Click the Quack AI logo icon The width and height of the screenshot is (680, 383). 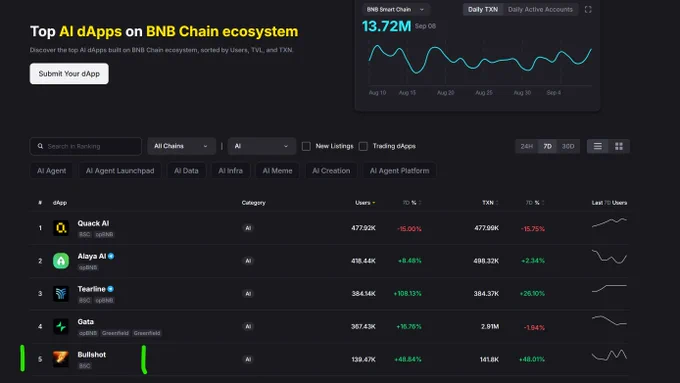[61, 228]
